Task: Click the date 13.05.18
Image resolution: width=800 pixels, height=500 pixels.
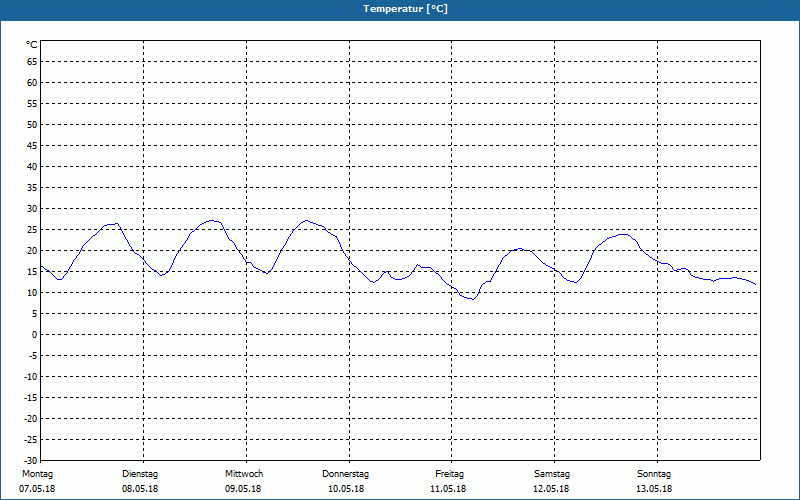Action: pyautogui.click(x=654, y=489)
